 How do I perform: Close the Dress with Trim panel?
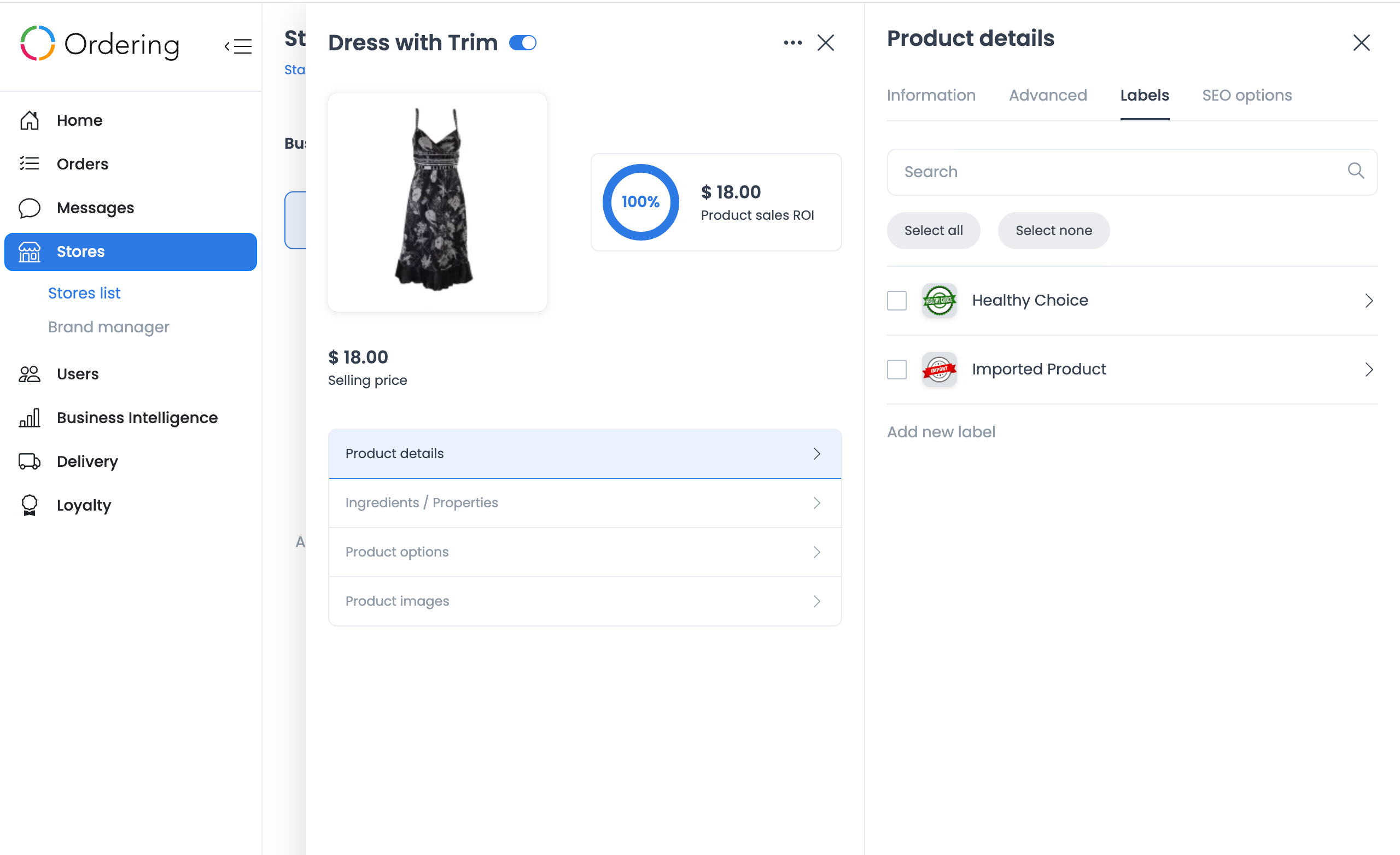[826, 43]
